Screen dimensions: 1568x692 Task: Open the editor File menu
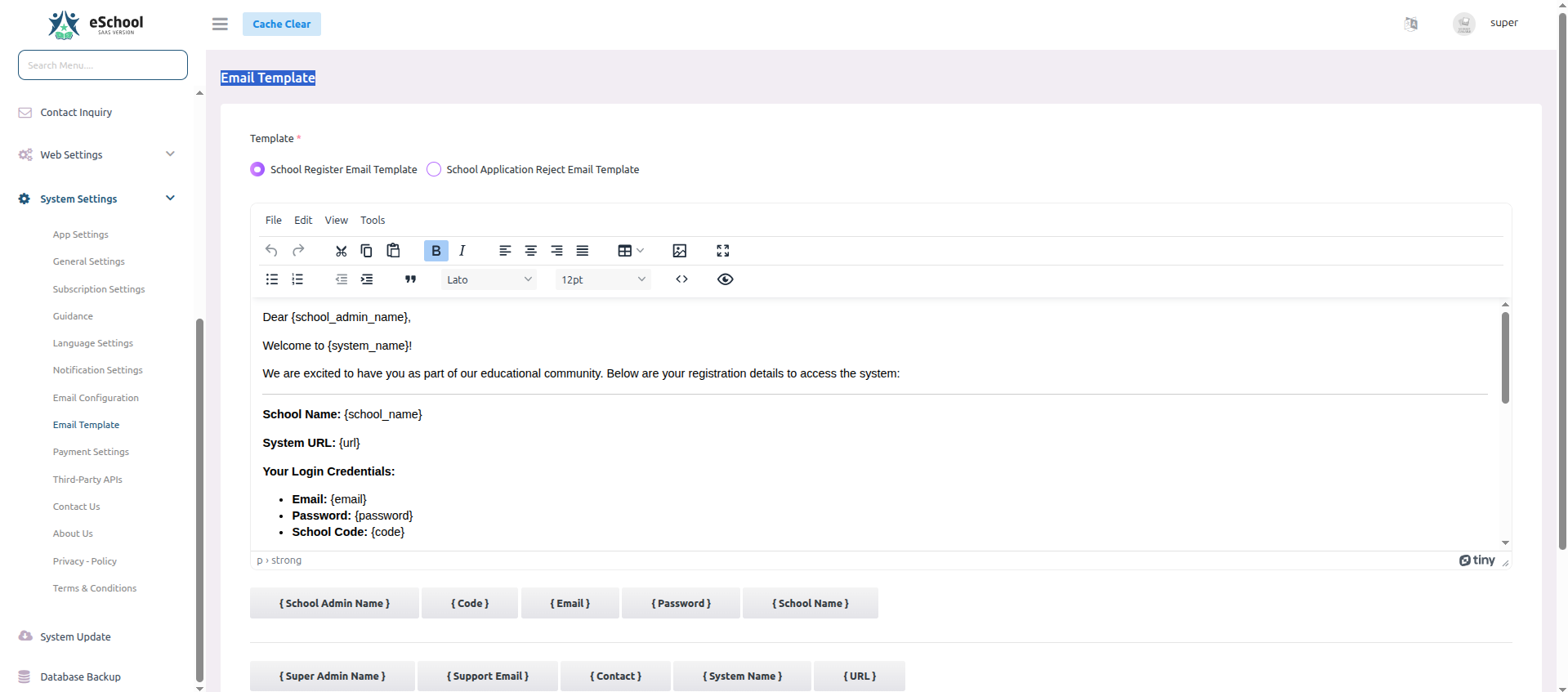pos(273,221)
